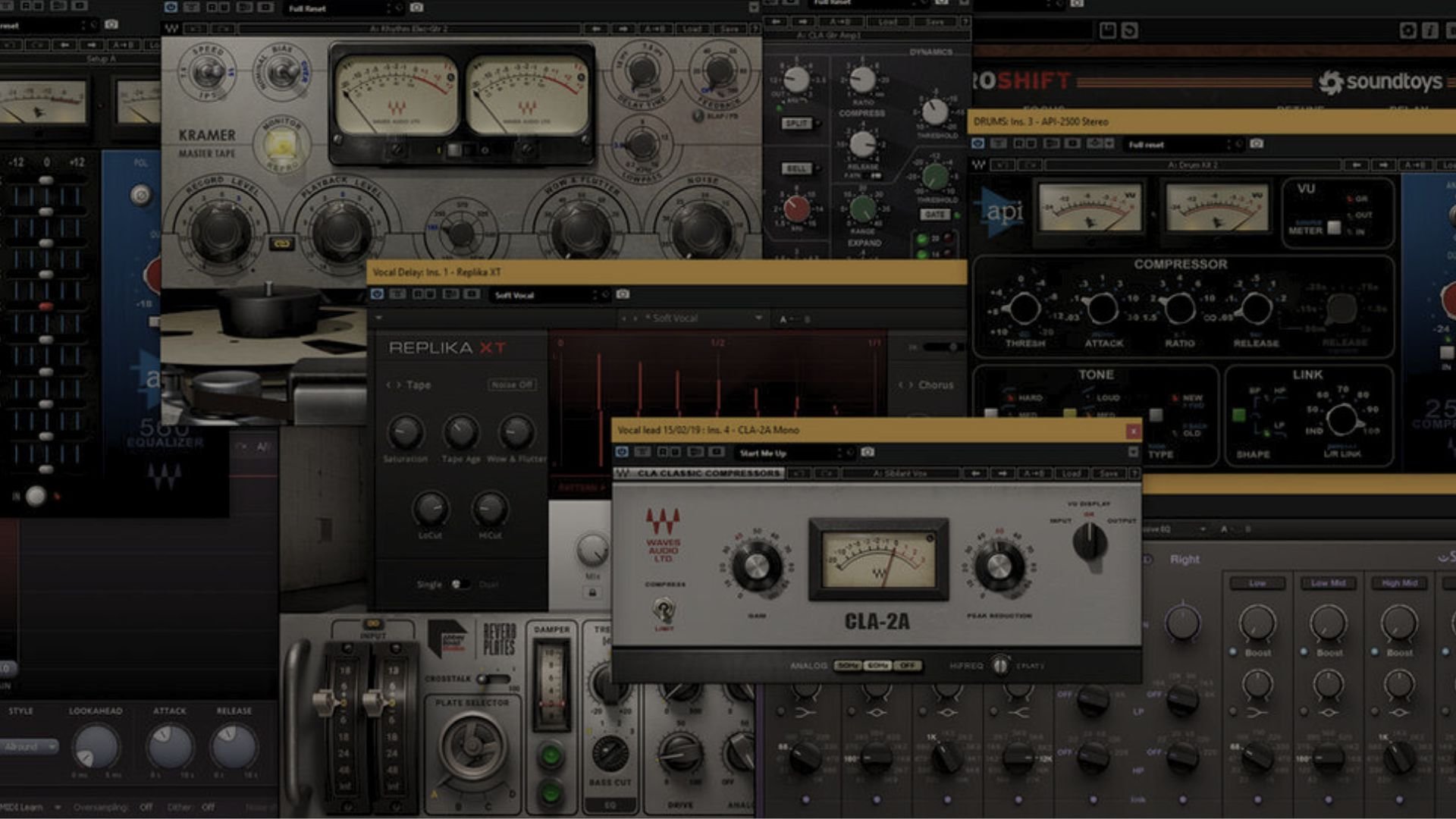Click the save disk icon in Soundtoys header

click(1107, 30)
